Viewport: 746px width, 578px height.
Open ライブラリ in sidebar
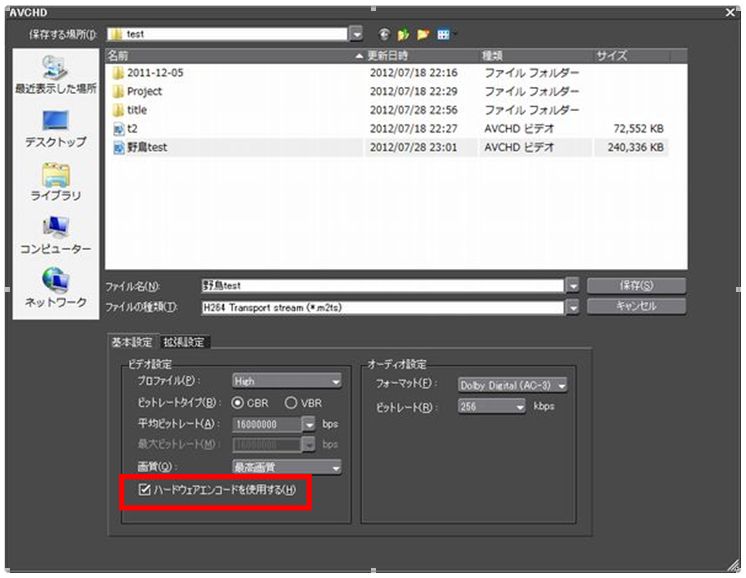tap(56, 182)
